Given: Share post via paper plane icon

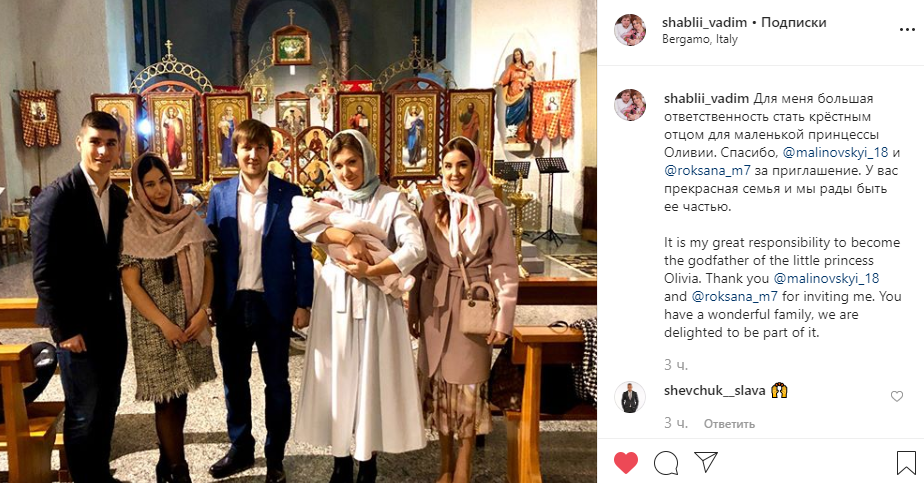Looking at the screenshot, I should point(705,462).
